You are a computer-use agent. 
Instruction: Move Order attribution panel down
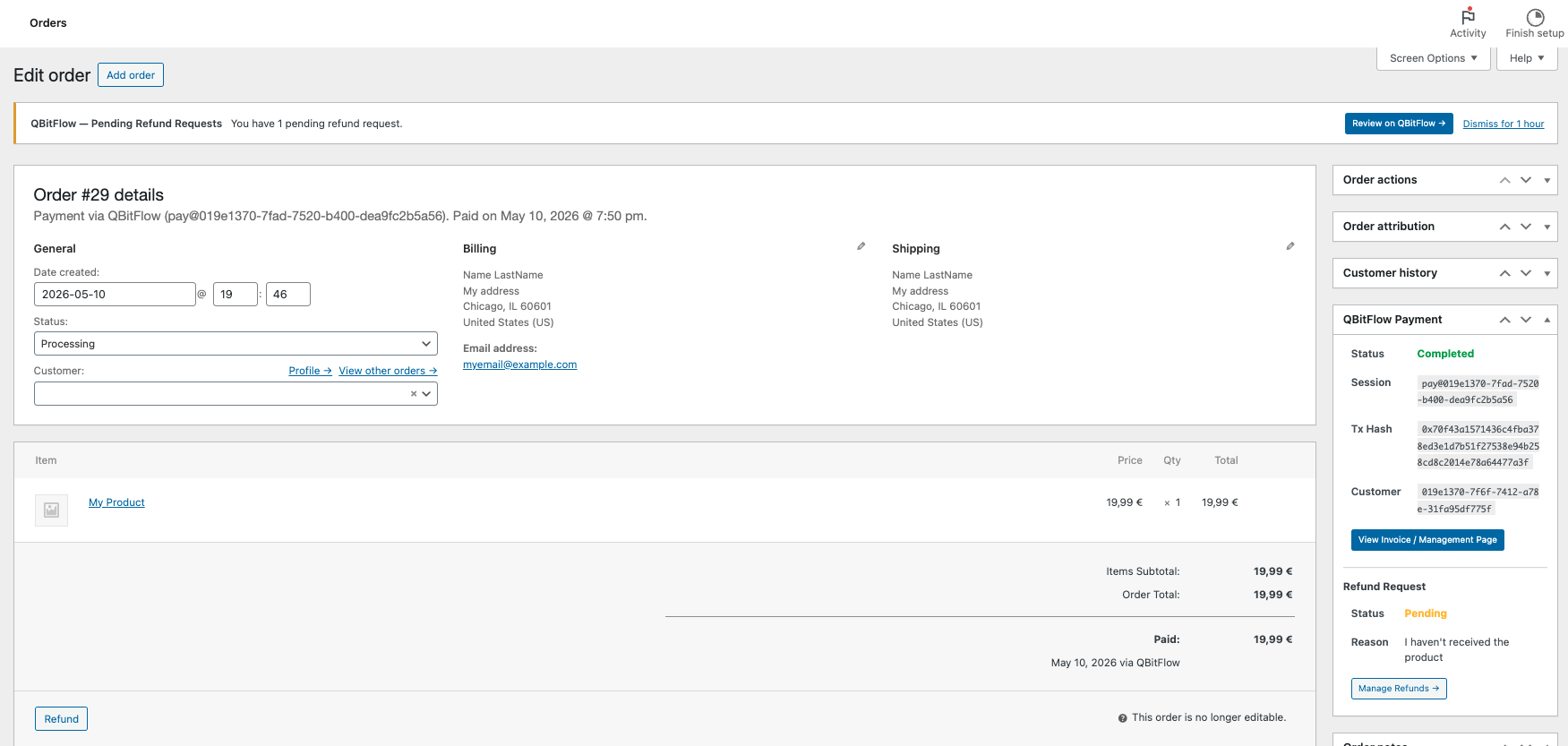pyautogui.click(x=1526, y=227)
